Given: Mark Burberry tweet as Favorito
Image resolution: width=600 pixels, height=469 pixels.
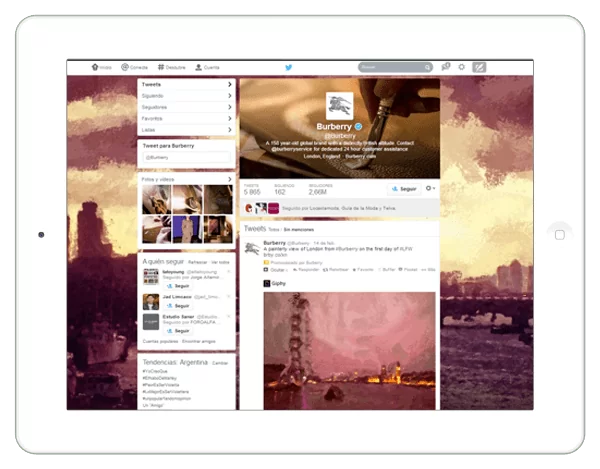Looking at the screenshot, I should pyautogui.click(x=363, y=270).
